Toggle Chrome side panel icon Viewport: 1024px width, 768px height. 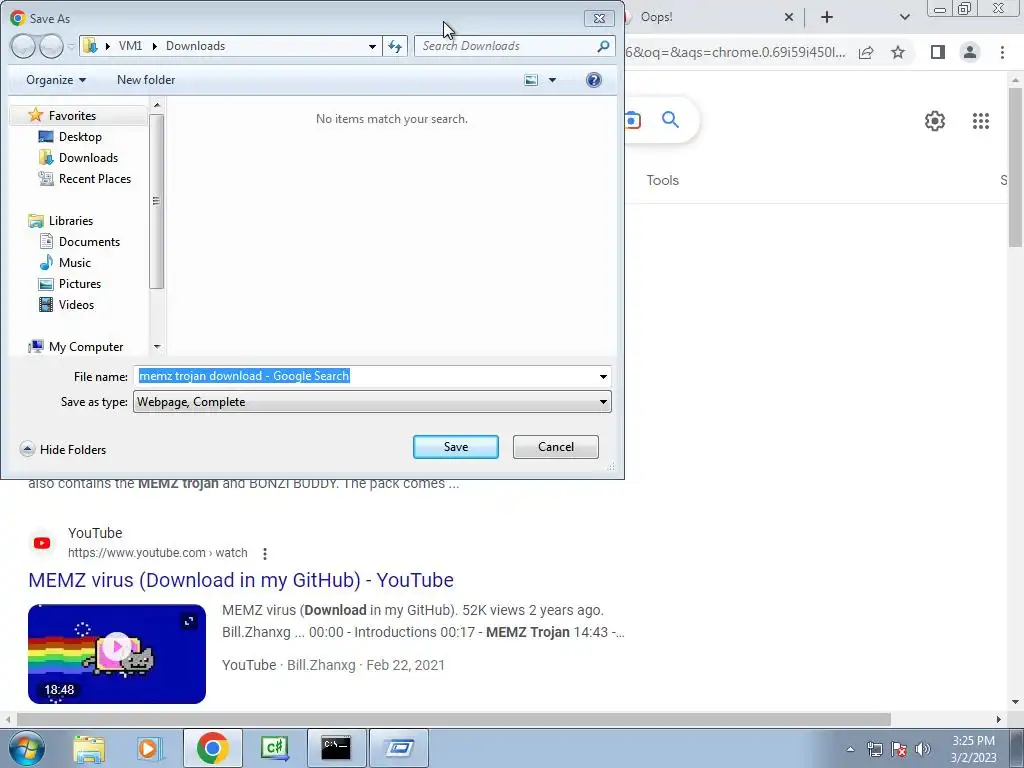click(x=938, y=52)
